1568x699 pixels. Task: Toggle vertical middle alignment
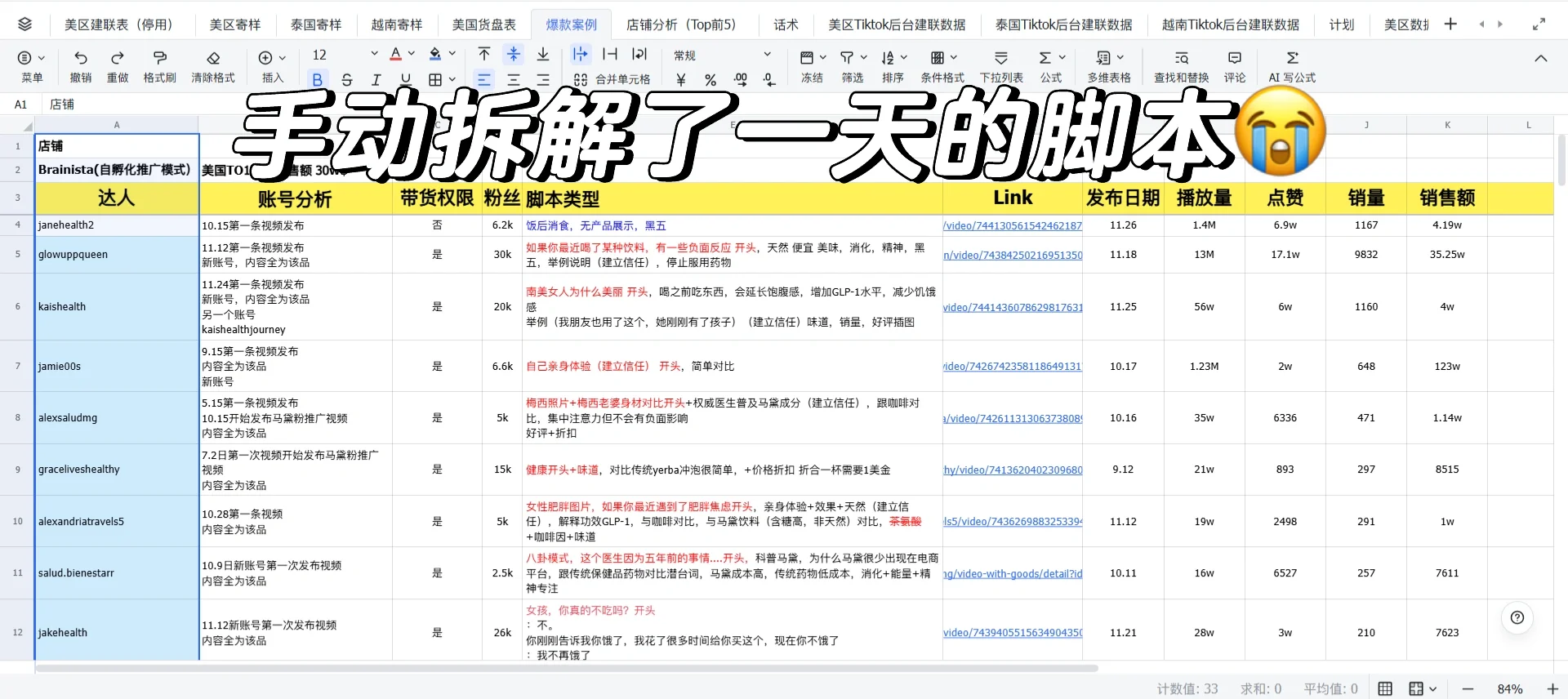coord(514,54)
